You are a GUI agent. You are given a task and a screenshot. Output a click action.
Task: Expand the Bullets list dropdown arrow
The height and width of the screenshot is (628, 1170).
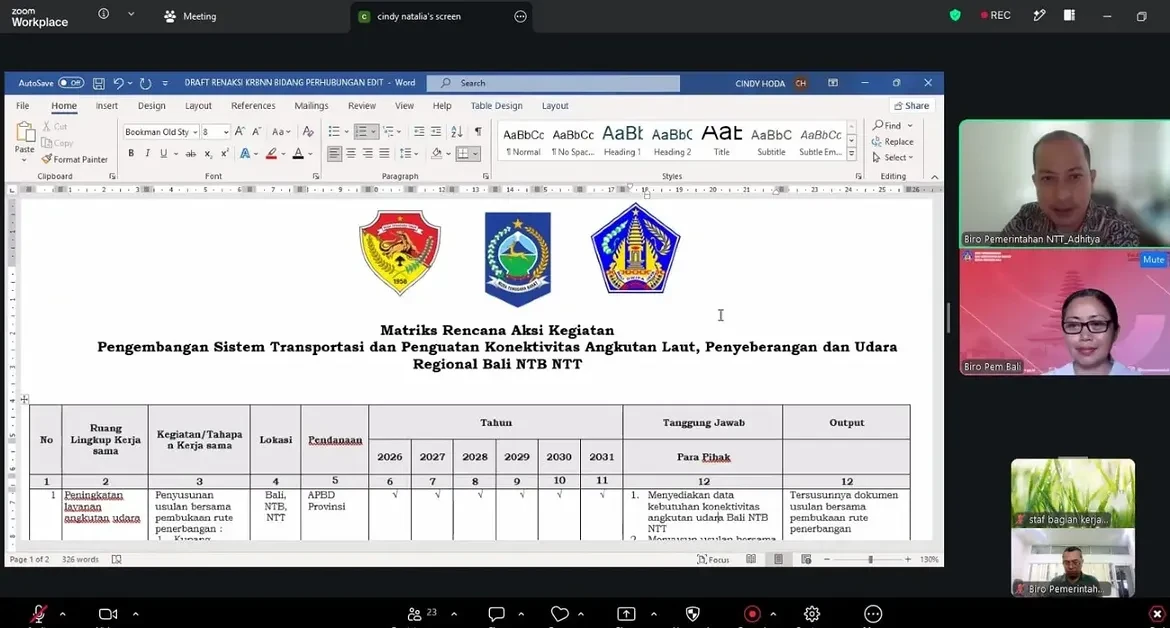click(x=346, y=132)
